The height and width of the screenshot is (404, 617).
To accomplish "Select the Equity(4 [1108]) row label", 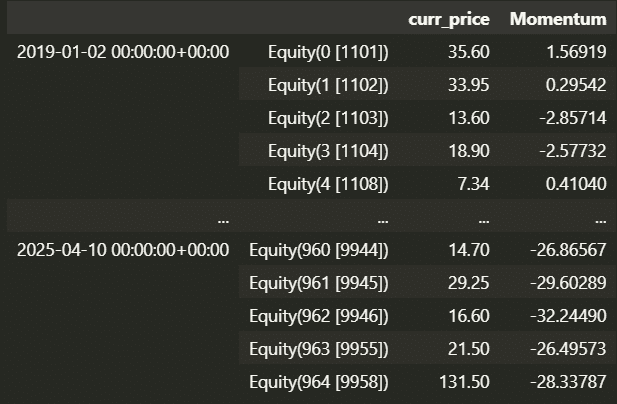I will 328,184.
